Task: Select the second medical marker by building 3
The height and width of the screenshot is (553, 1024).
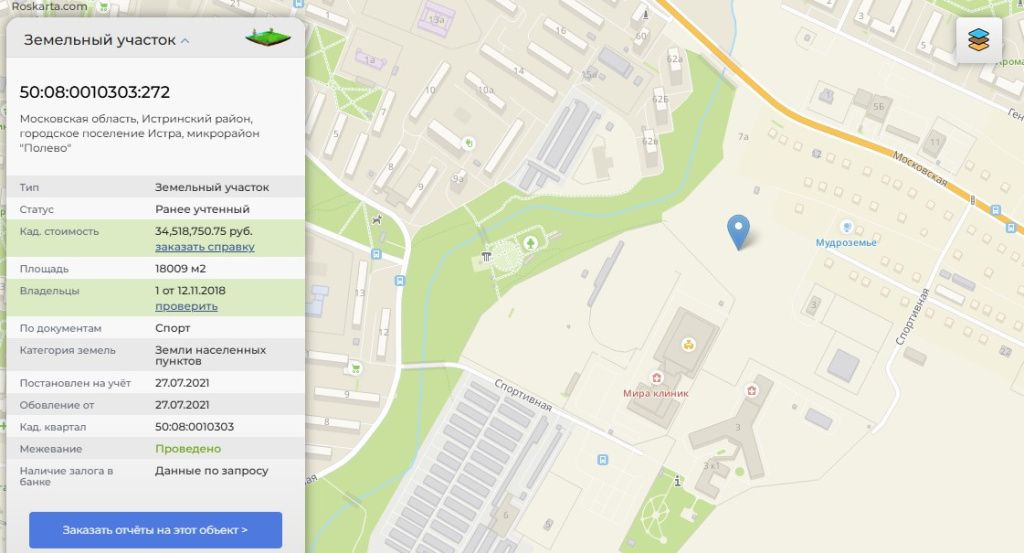Action: pyautogui.click(x=752, y=390)
